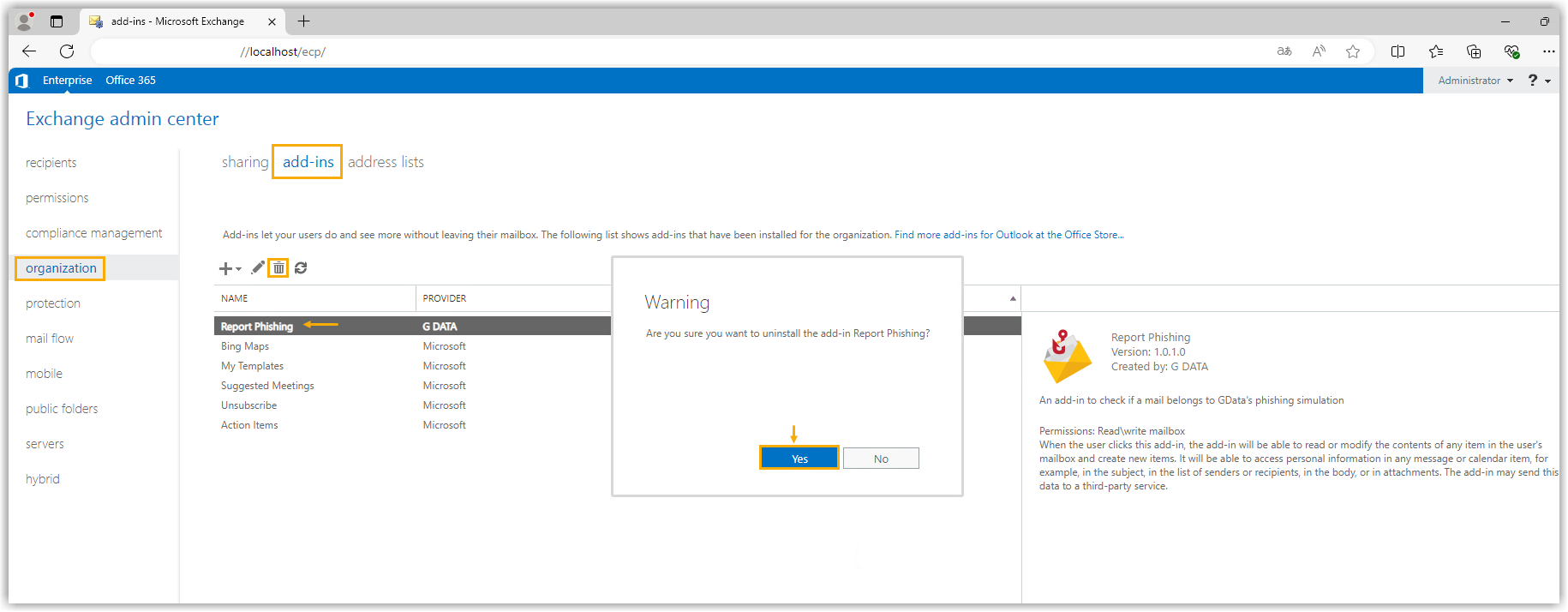The height and width of the screenshot is (612, 1568).
Task: Open servers in the left navigation
Action: click(45, 444)
